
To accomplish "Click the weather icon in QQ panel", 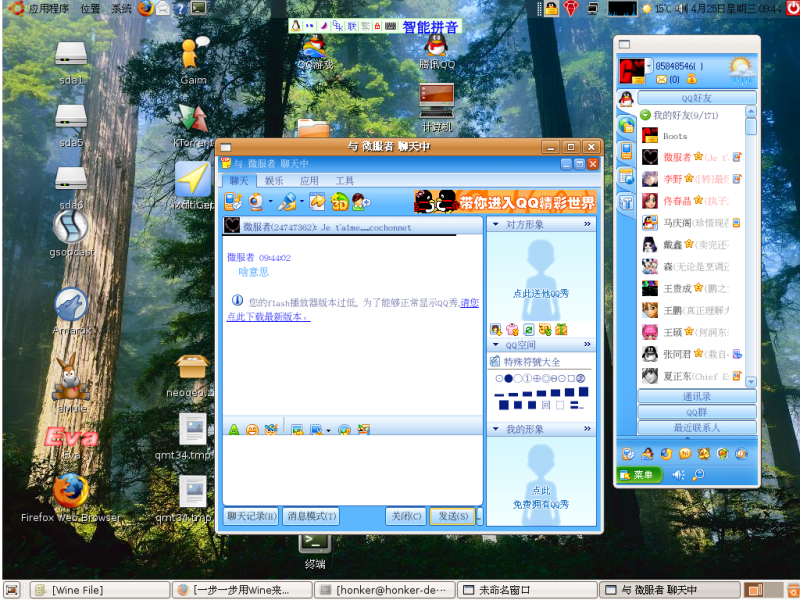I will point(742,71).
